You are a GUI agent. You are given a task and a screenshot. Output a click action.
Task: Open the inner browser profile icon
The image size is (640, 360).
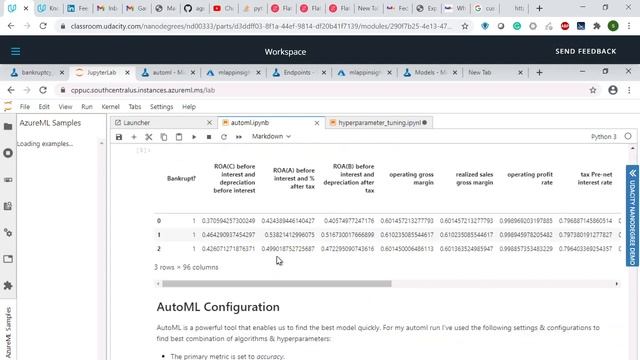click(613, 90)
